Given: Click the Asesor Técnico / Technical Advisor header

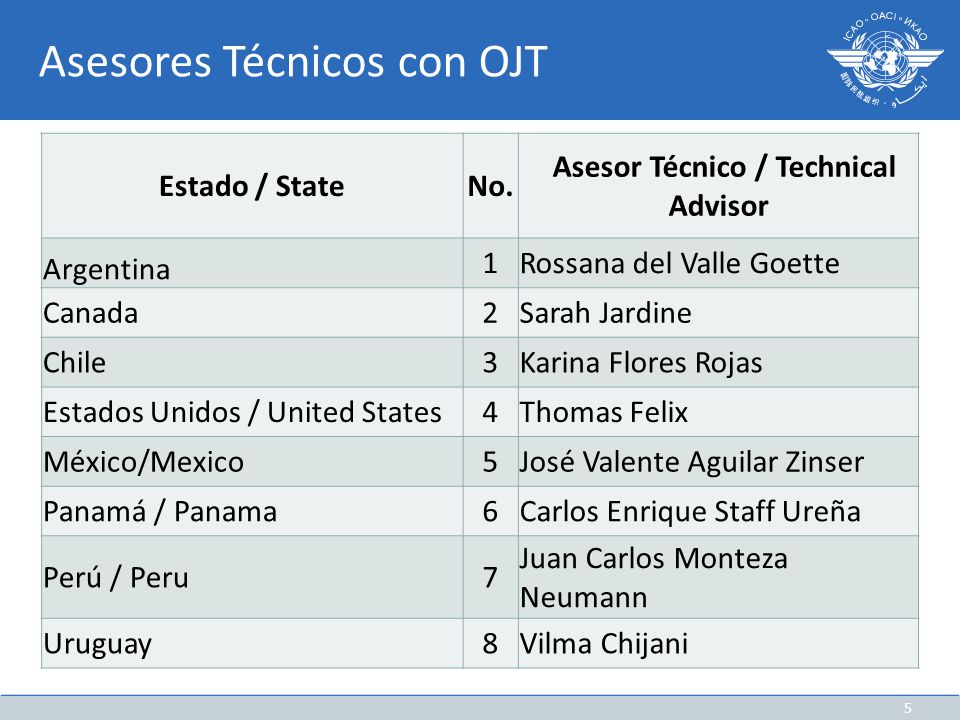Looking at the screenshot, I should coord(718,186).
